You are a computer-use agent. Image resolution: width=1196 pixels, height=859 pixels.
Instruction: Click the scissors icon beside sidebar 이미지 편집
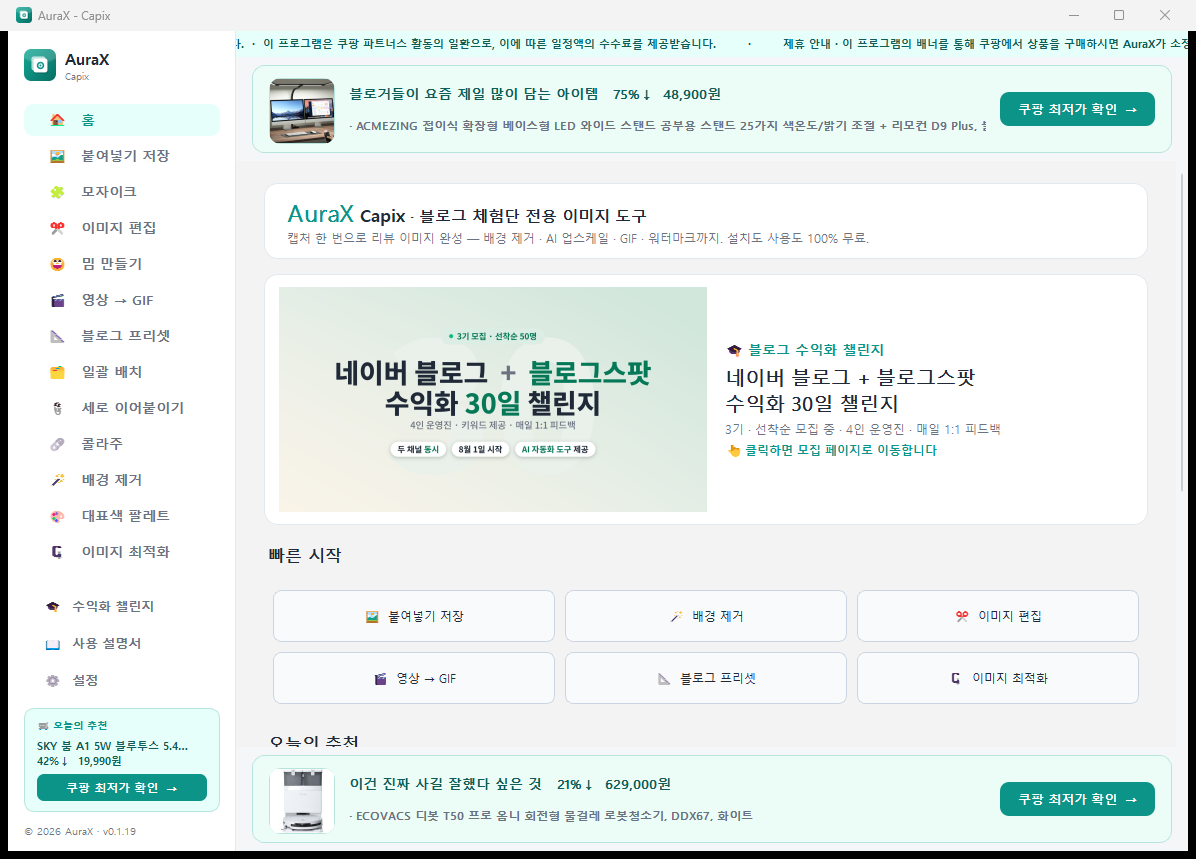click(x=57, y=228)
